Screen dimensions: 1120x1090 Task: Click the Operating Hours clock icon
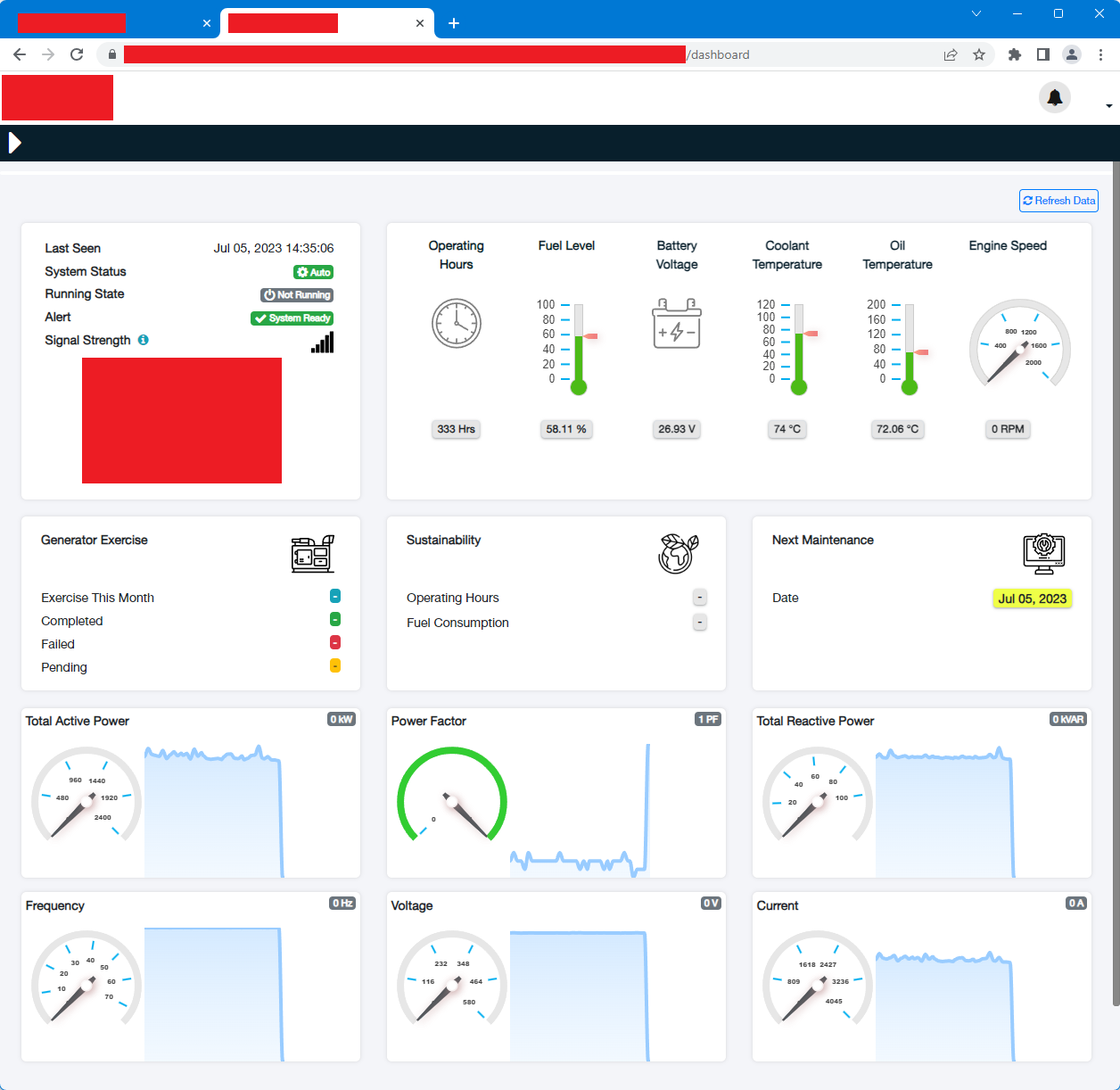click(457, 324)
